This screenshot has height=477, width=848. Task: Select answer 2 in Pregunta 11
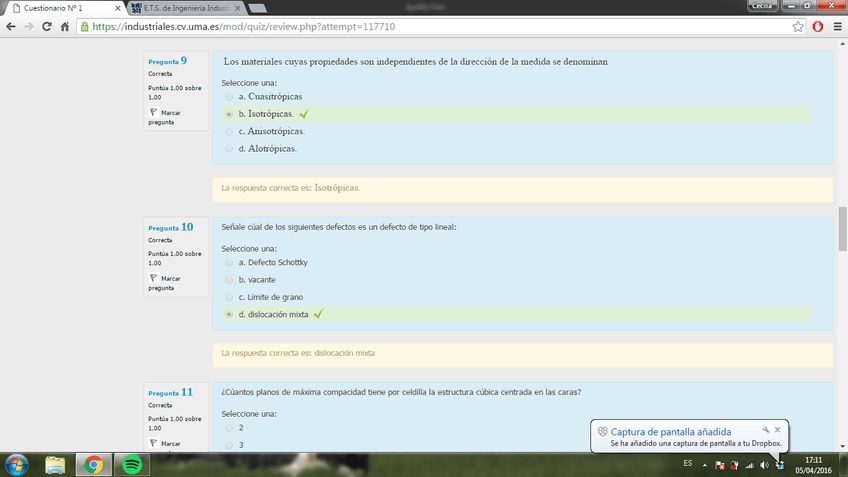coord(229,428)
